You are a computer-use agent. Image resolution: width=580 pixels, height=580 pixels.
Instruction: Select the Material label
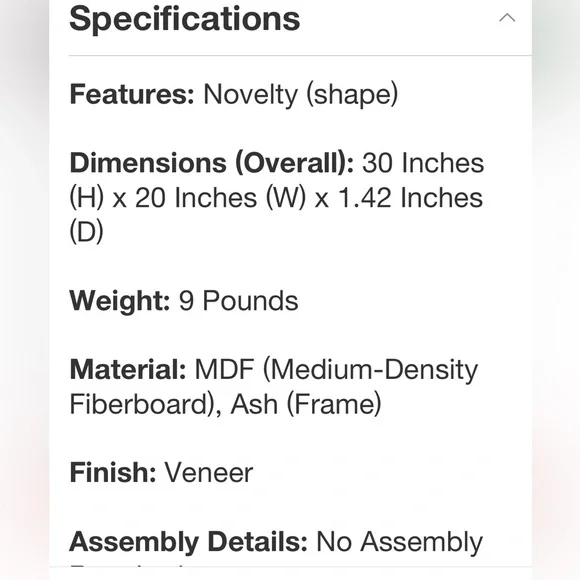pos(128,370)
